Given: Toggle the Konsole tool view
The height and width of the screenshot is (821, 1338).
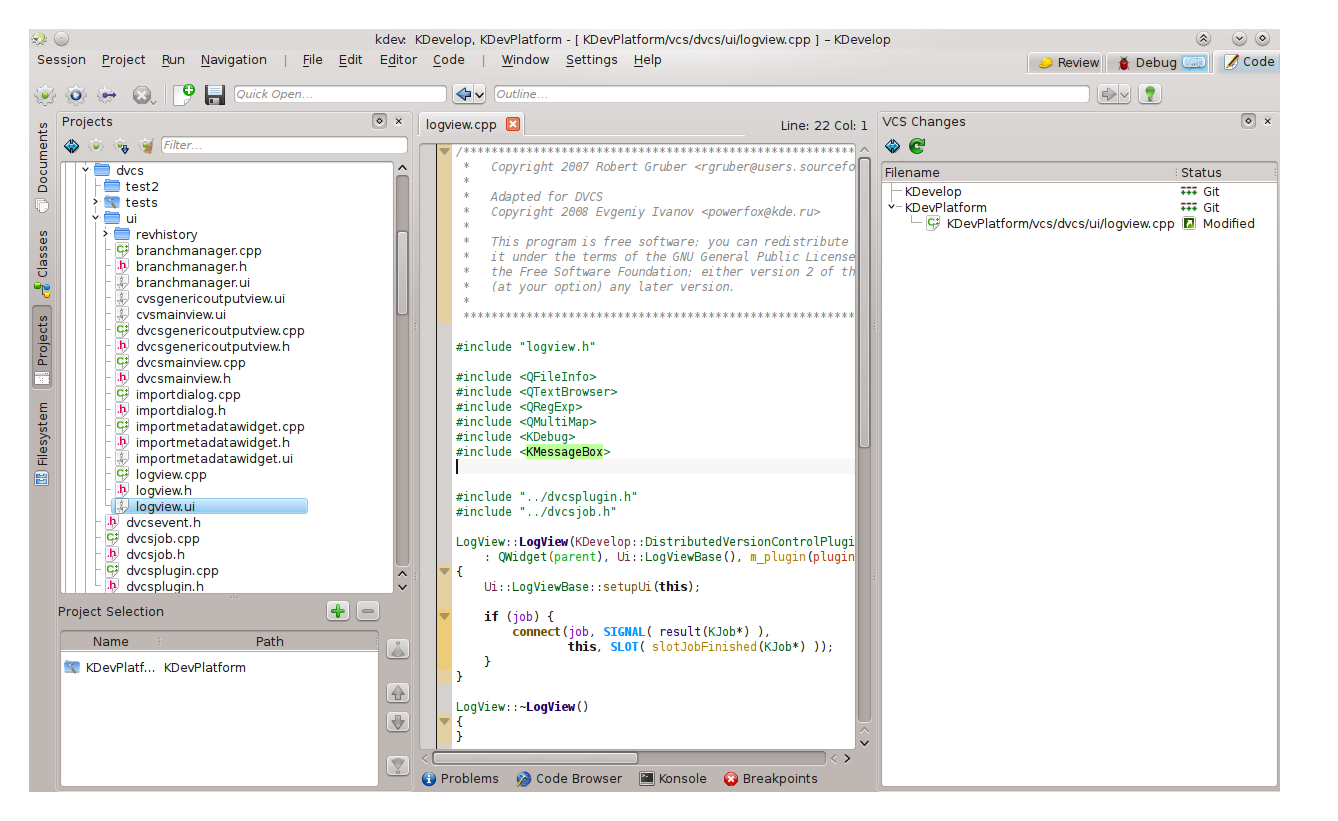Looking at the screenshot, I should tap(673, 778).
